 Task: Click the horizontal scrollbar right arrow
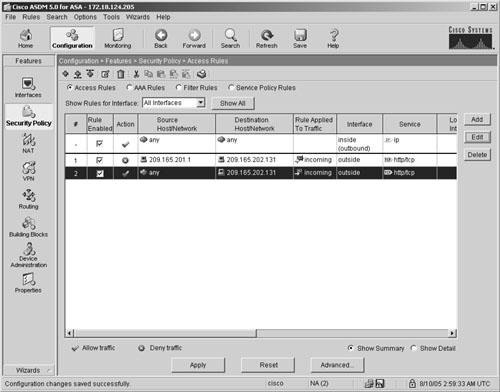point(452,333)
